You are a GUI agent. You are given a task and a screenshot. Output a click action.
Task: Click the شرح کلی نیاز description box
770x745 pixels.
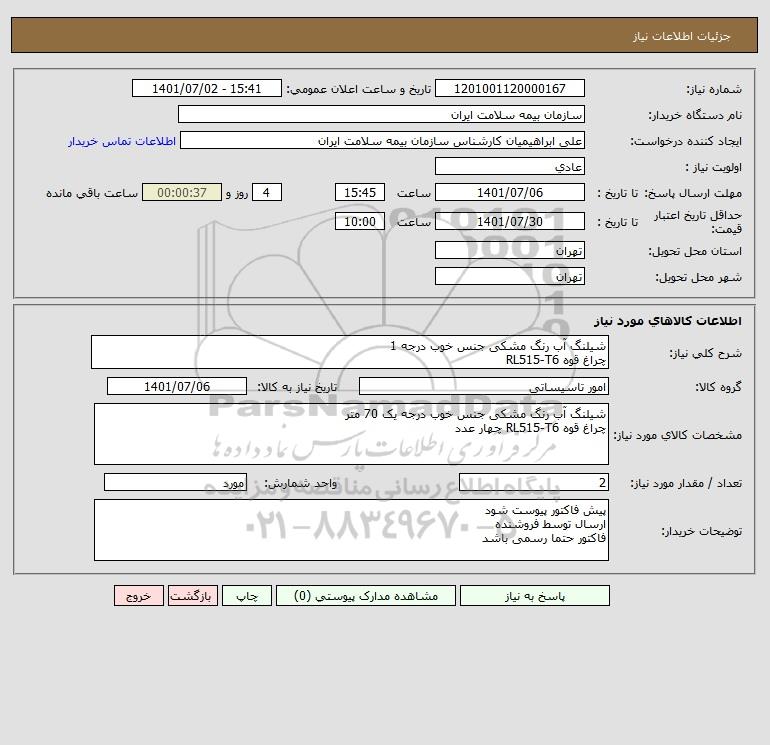350,352
